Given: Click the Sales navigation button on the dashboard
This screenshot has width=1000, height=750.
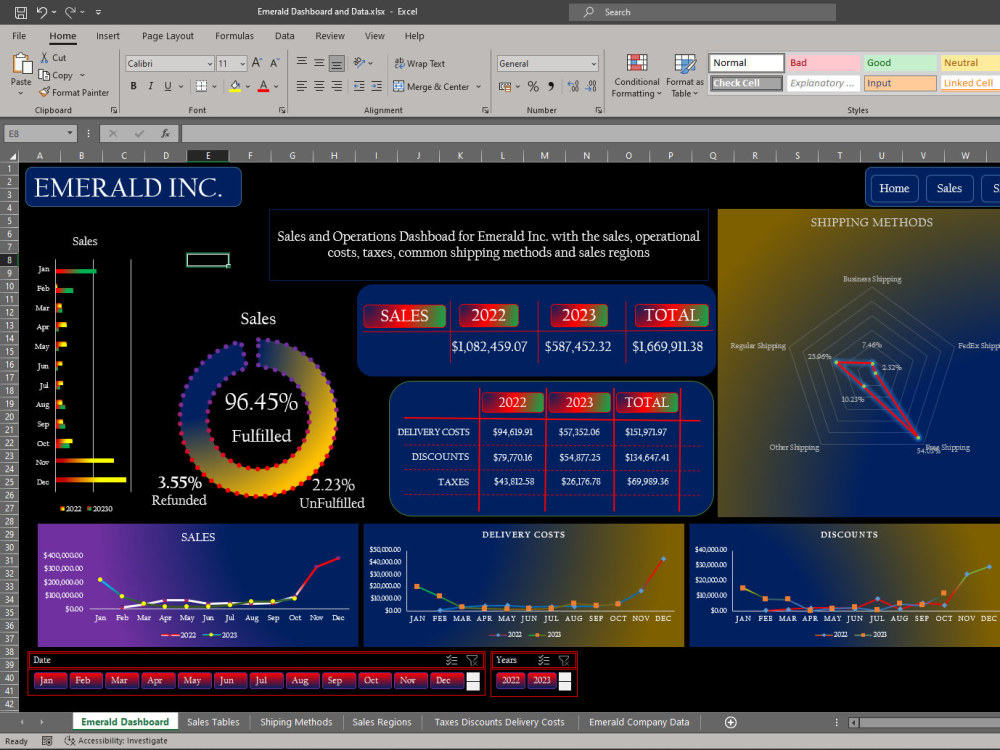Looking at the screenshot, I should pos(949,188).
